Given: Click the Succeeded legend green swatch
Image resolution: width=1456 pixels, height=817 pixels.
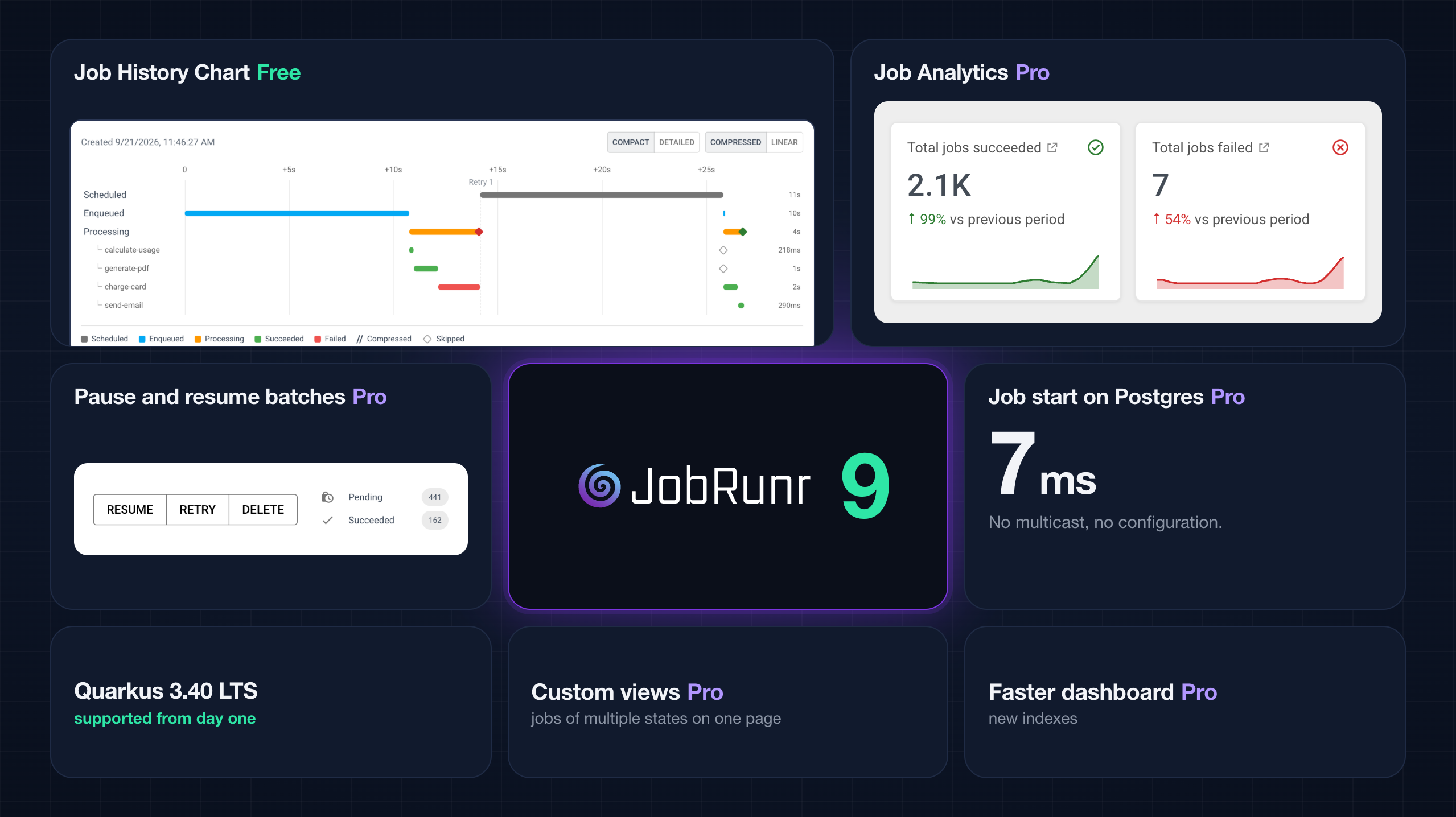Looking at the screenshot, I should click(x=258, y=339).
